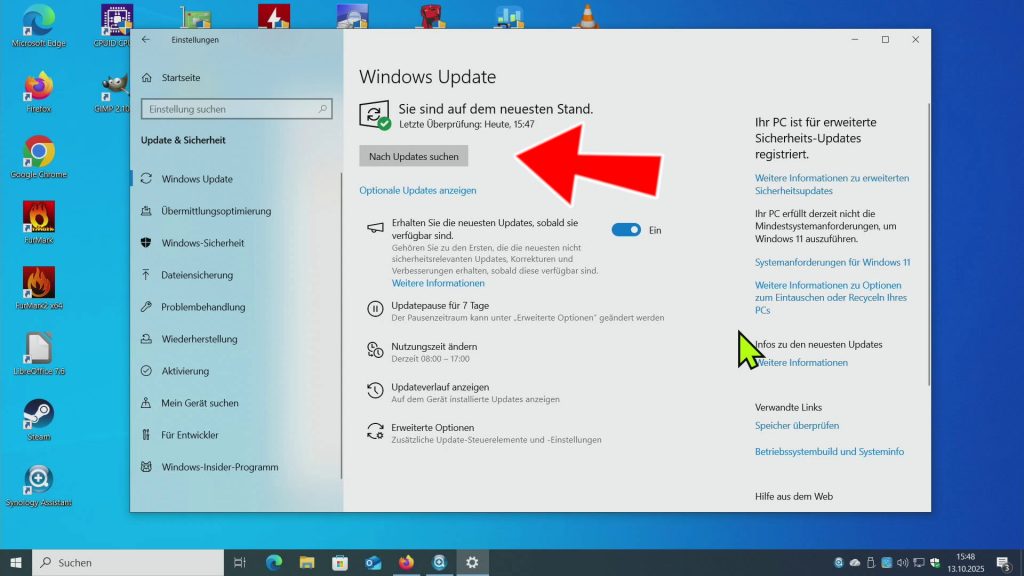Open Firefox from the taskbar
Screen dimensions: 1024x576
click(x=405, y=562)
